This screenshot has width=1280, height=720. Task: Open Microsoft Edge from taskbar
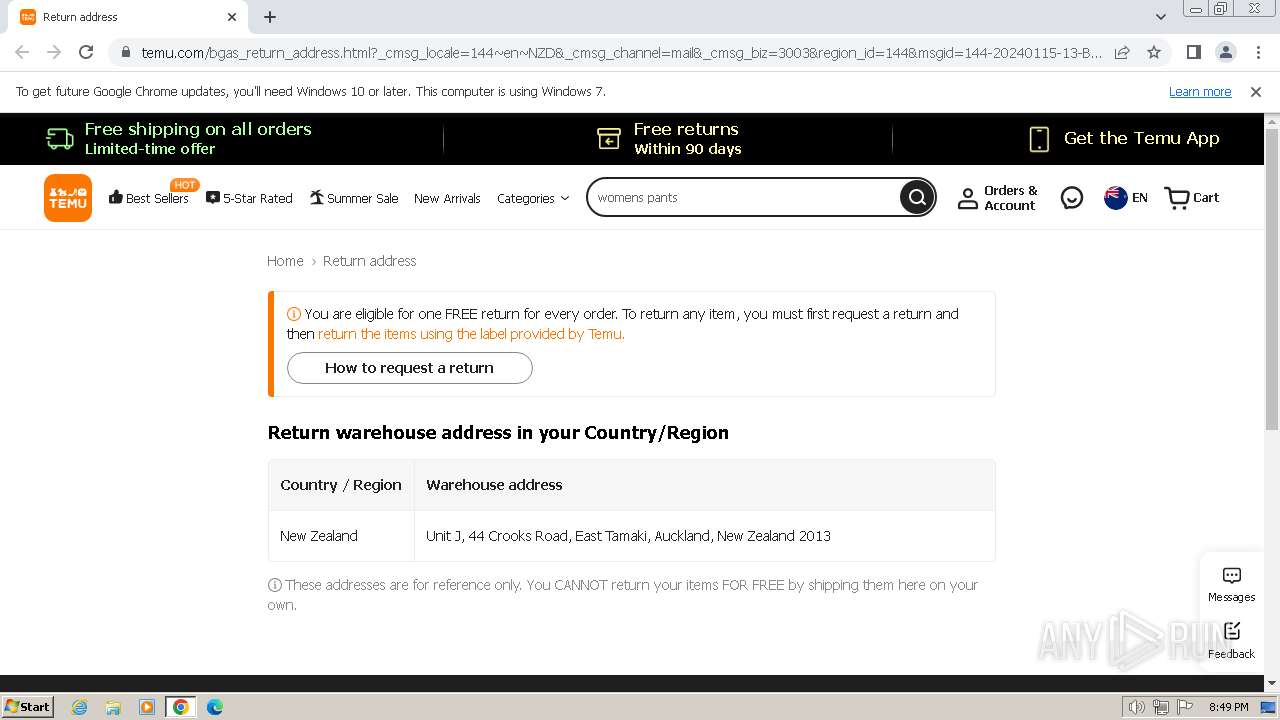coord(215,707)
